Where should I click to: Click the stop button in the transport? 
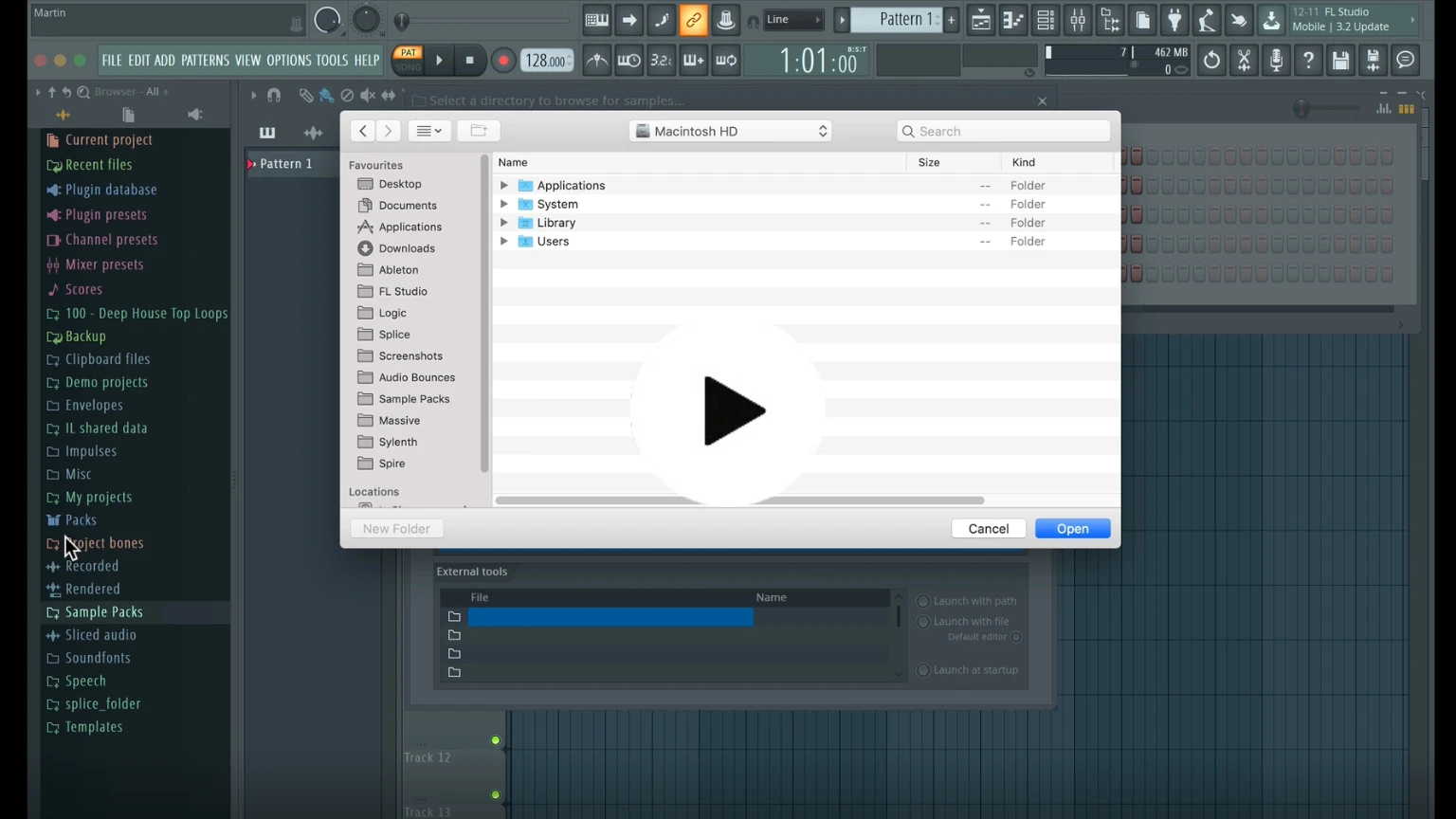pyautogui.click(x=470, y=61)
